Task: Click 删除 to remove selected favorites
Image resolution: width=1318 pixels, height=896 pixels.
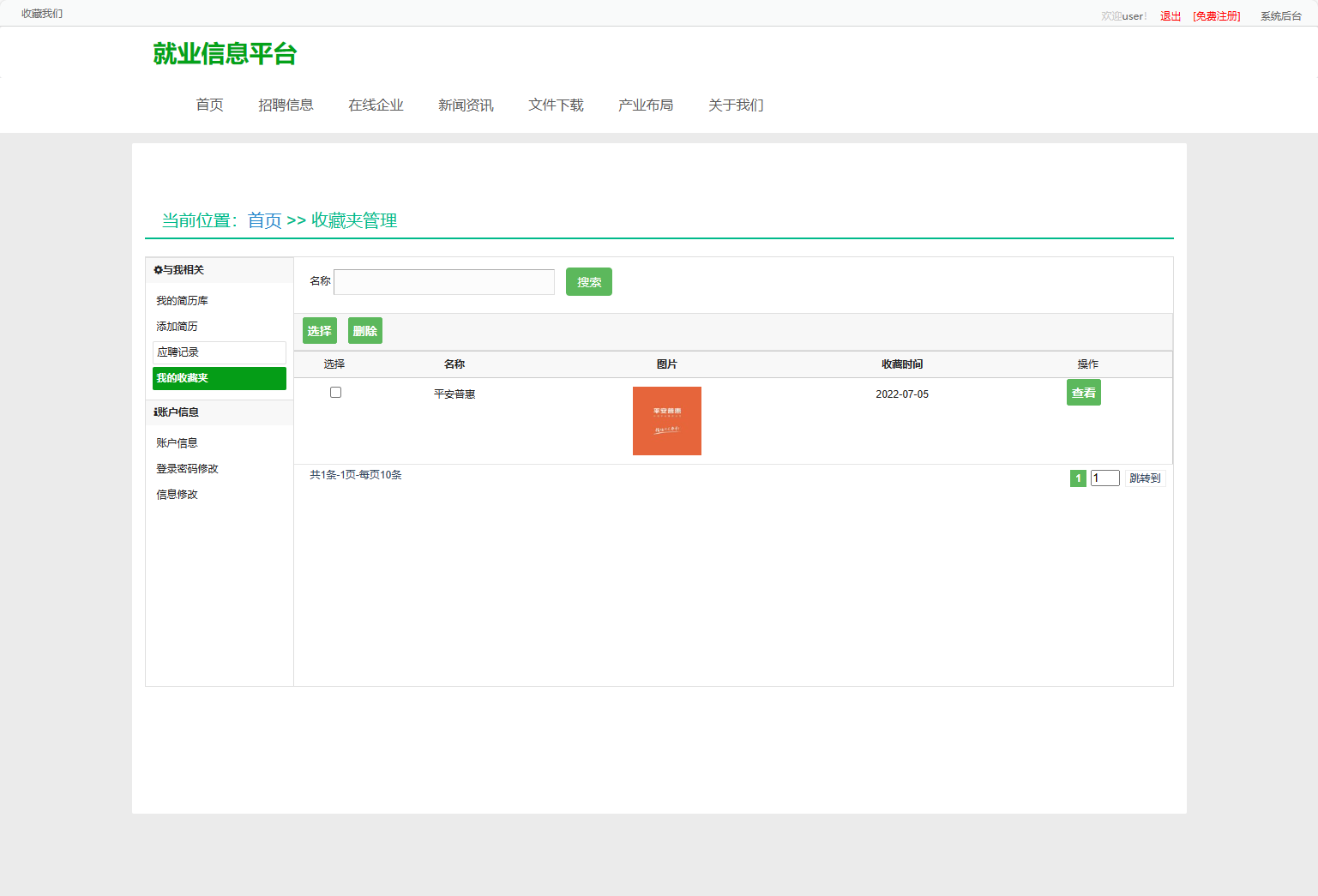Action: coord(364,330)
